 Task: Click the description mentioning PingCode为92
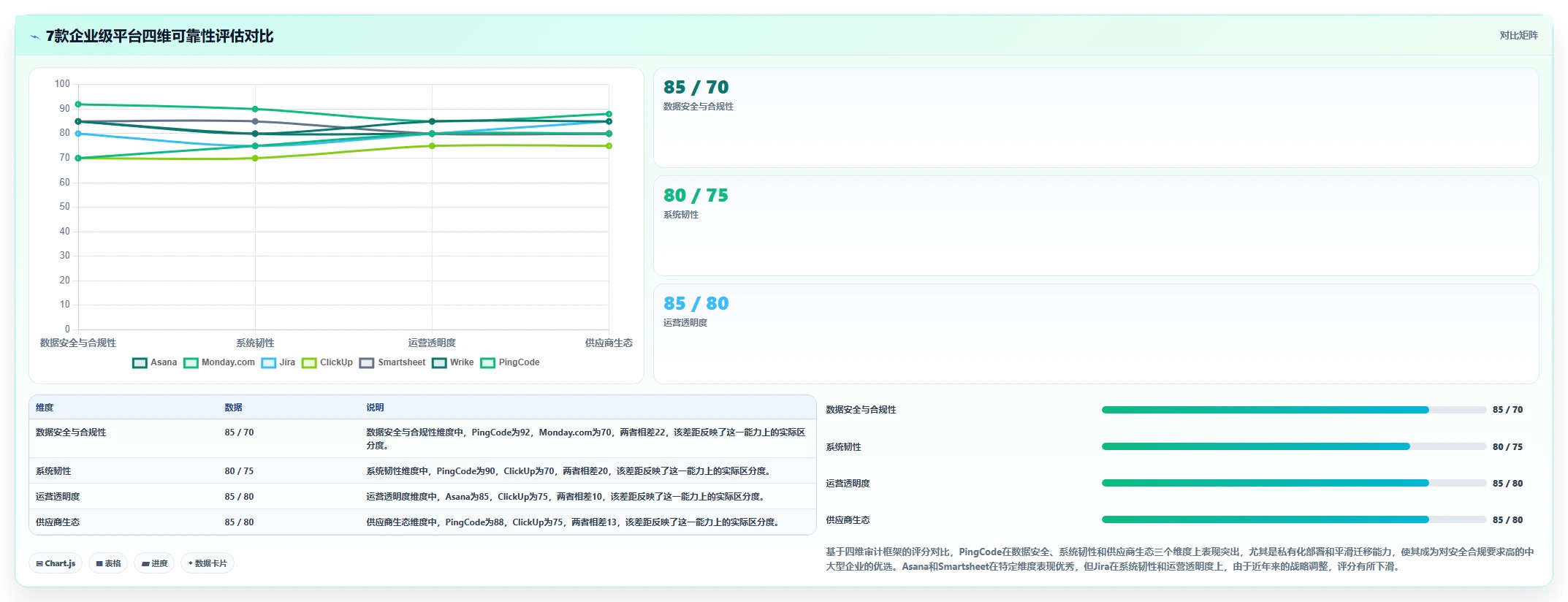(x=586, y=439)
